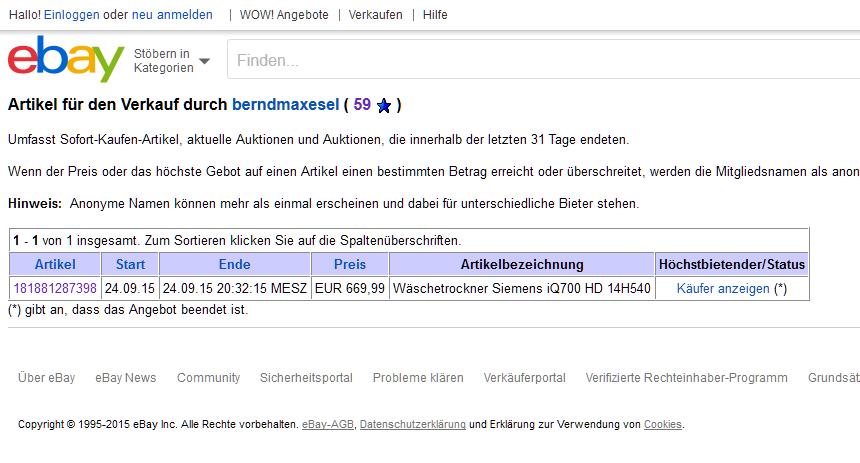Expand the Stöbern in Kategorien dropdown

(172, 61)
